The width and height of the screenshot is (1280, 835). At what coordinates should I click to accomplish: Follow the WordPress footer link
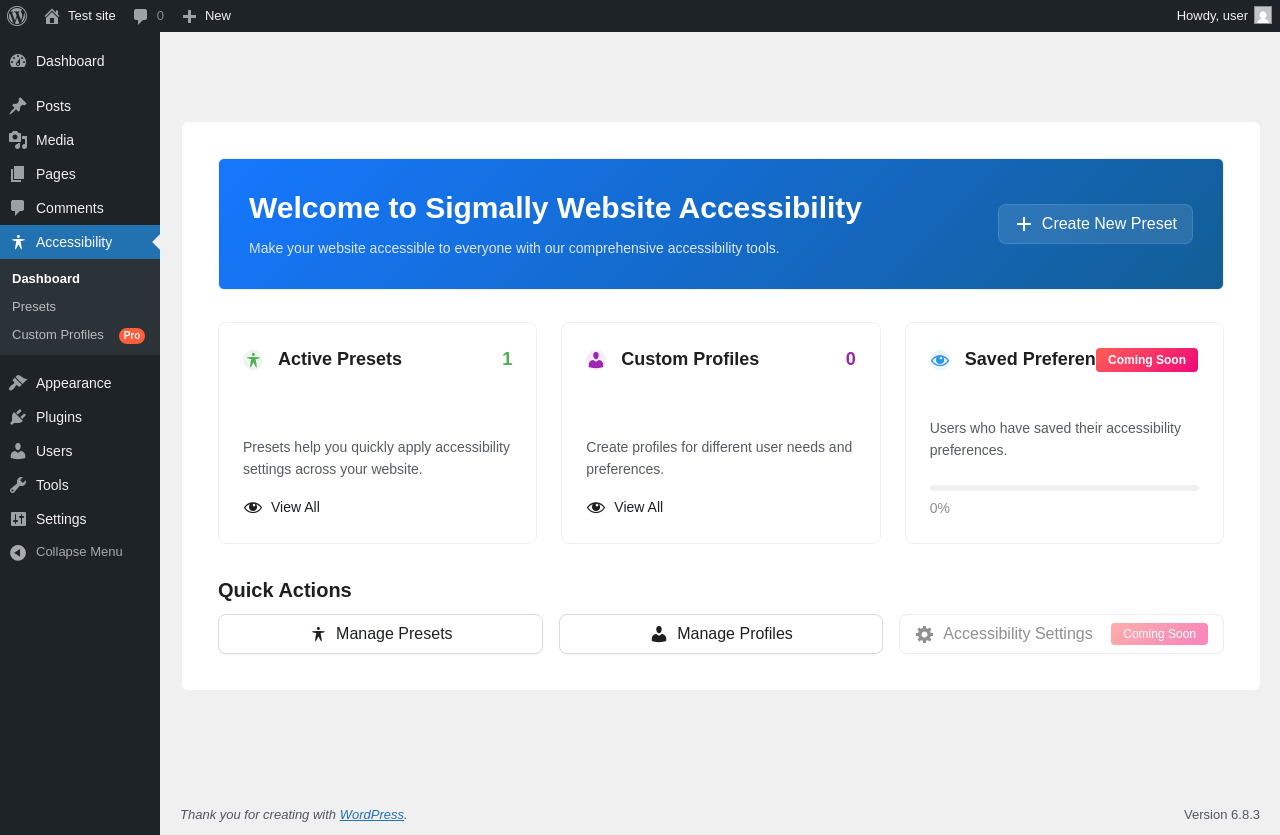coord(372,814)
